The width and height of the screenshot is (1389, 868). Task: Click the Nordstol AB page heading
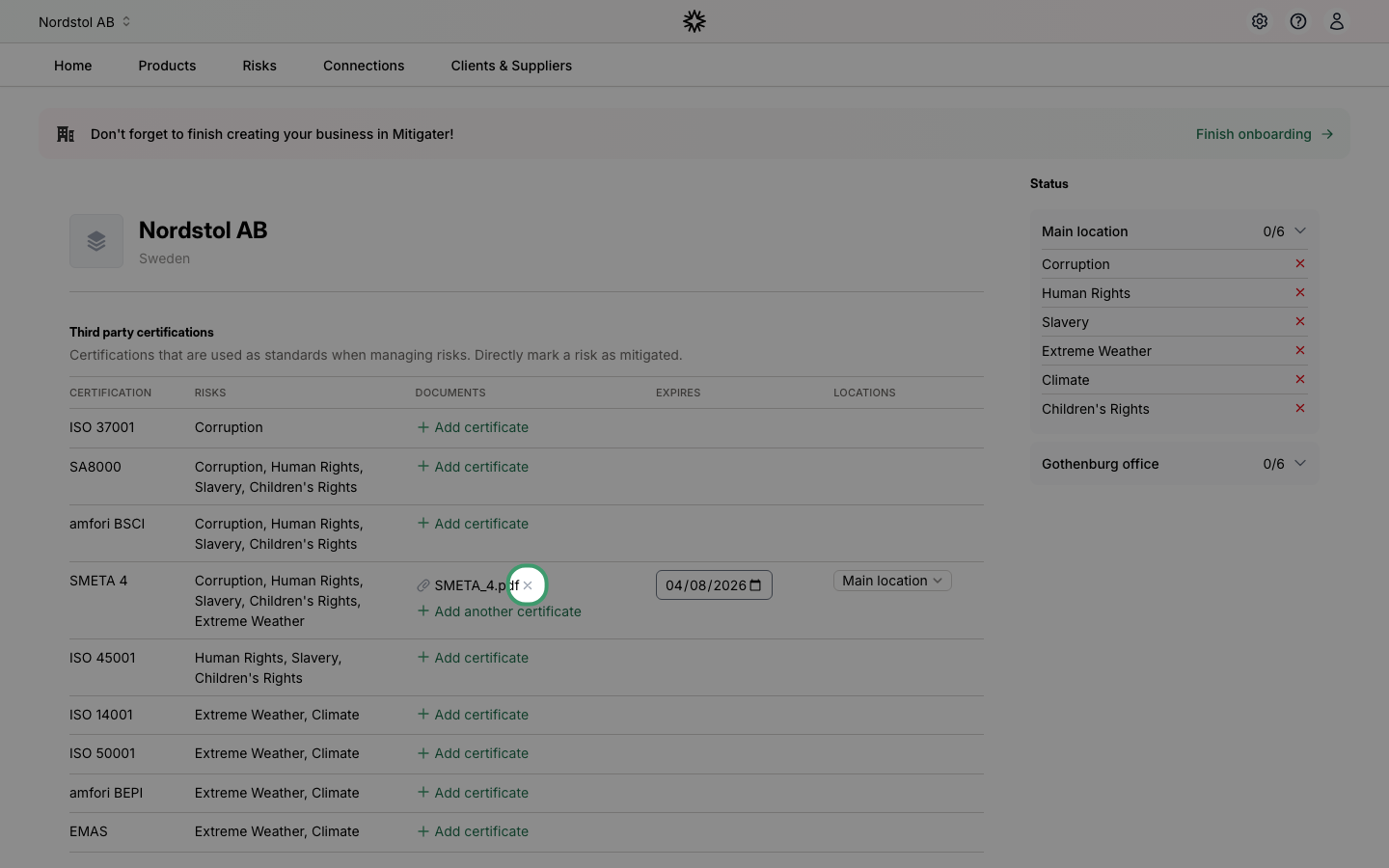click(x=204, y=231)
